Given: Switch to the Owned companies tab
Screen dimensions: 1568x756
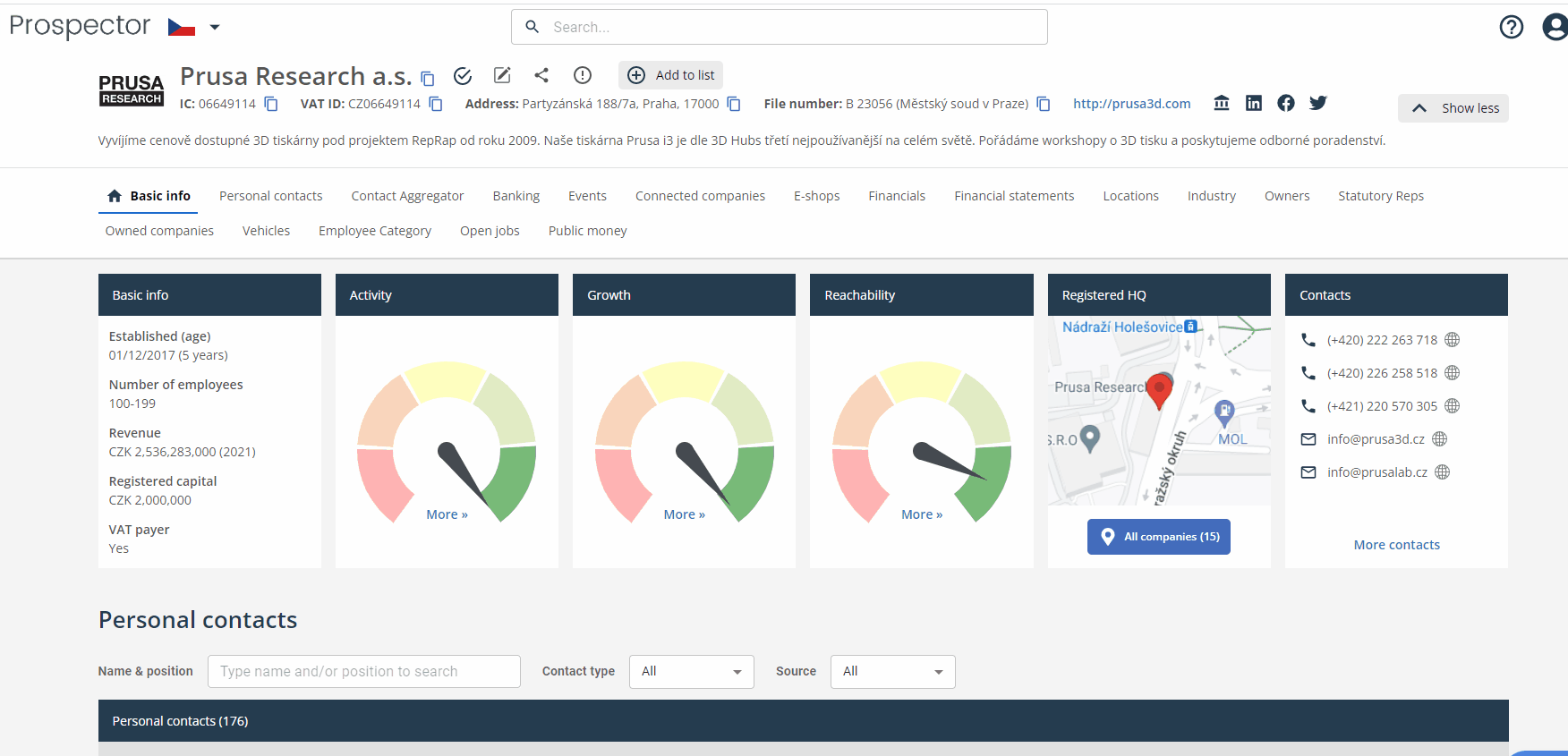Looking at the screenshot, I should [x=159, y=231].
